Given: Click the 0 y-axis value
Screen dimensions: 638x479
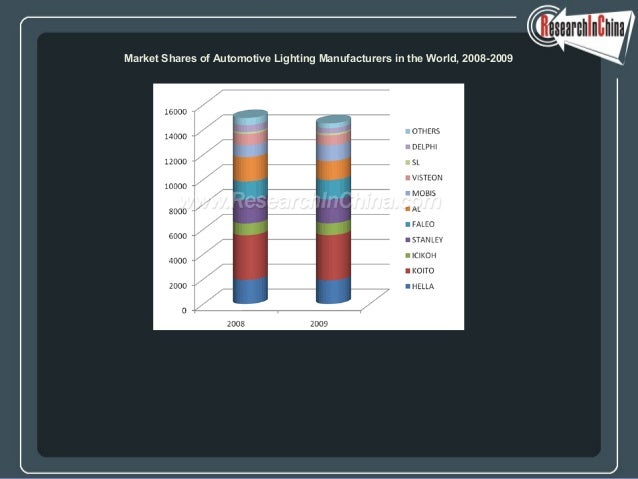Looking at the screenshot, I should (184, 310).
